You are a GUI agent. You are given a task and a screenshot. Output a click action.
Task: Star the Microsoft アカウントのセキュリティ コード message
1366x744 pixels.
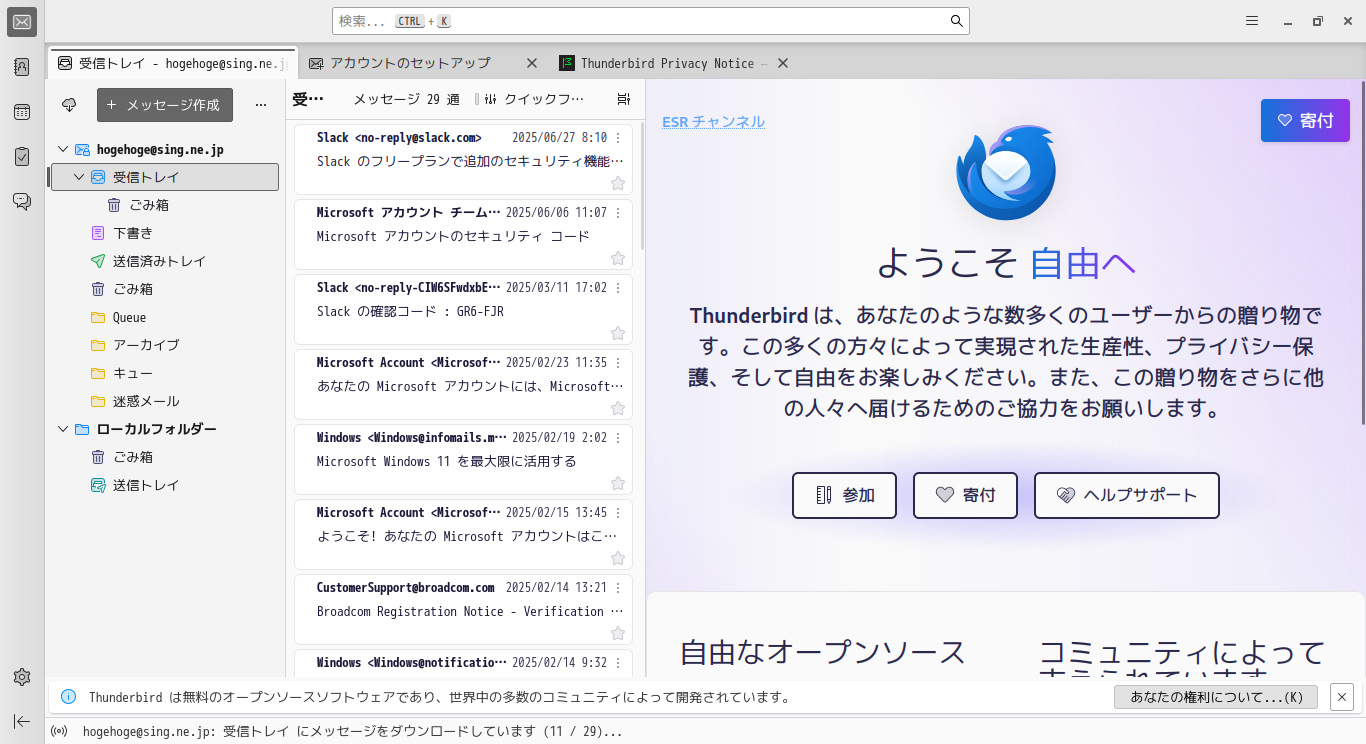[x=618, y=258]
